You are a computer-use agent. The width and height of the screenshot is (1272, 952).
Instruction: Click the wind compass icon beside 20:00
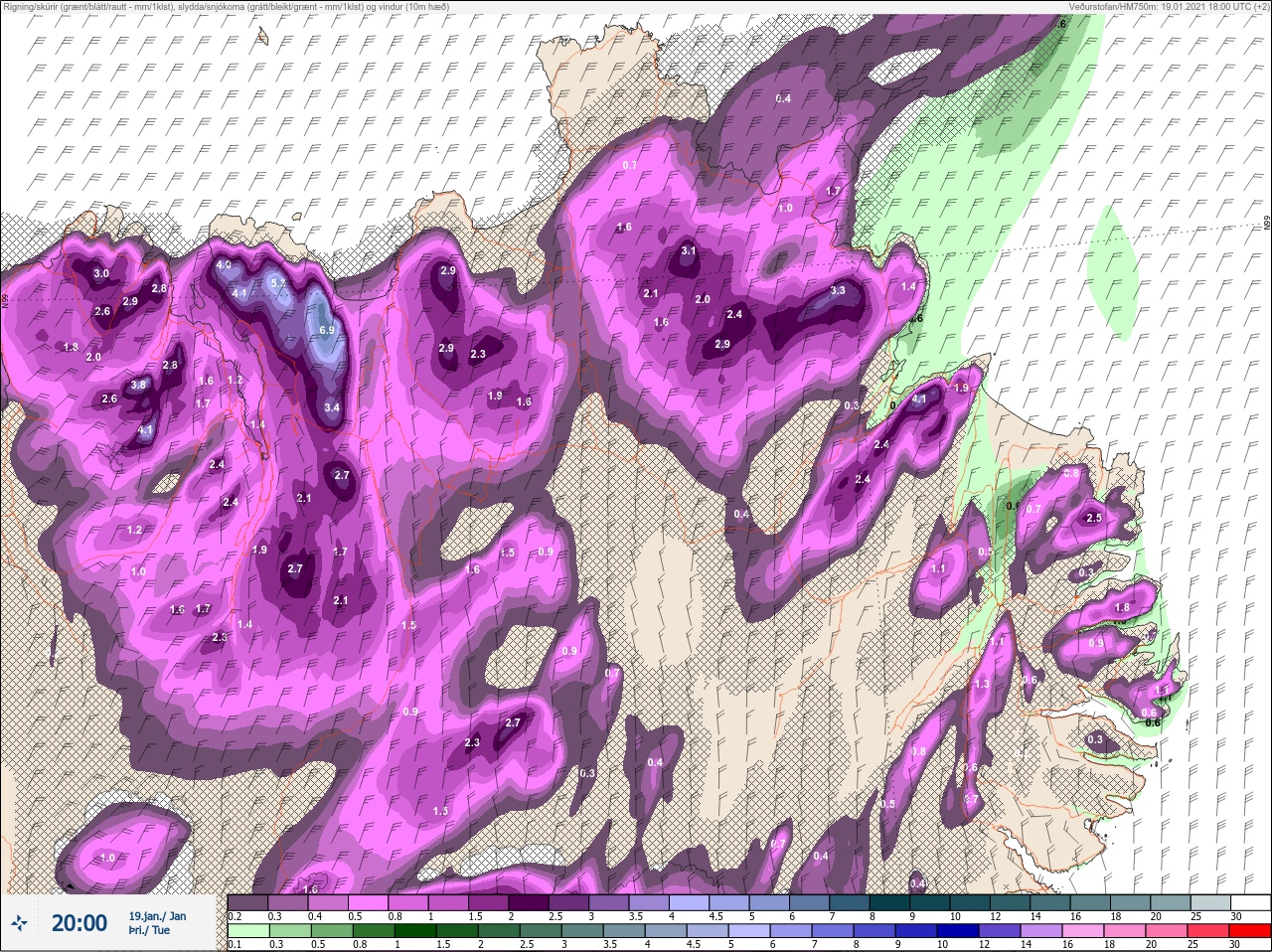(19, 924)
